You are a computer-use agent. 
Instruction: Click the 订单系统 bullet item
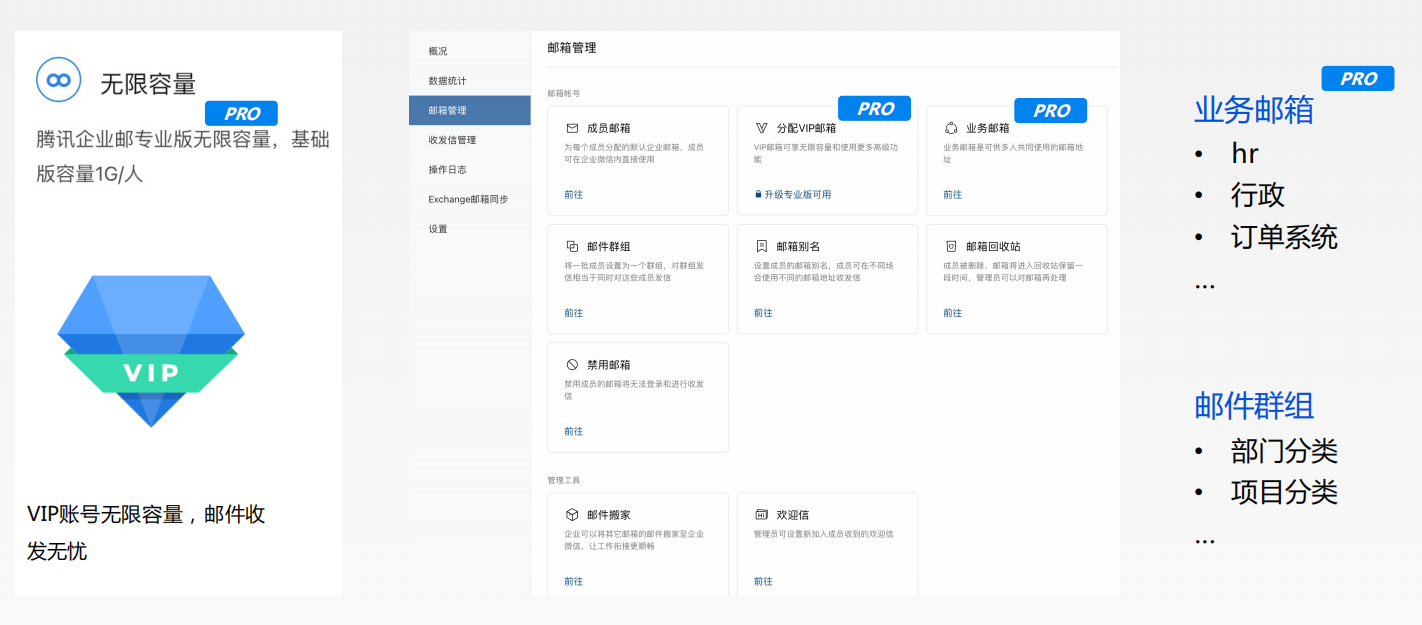pos(1284,237)
